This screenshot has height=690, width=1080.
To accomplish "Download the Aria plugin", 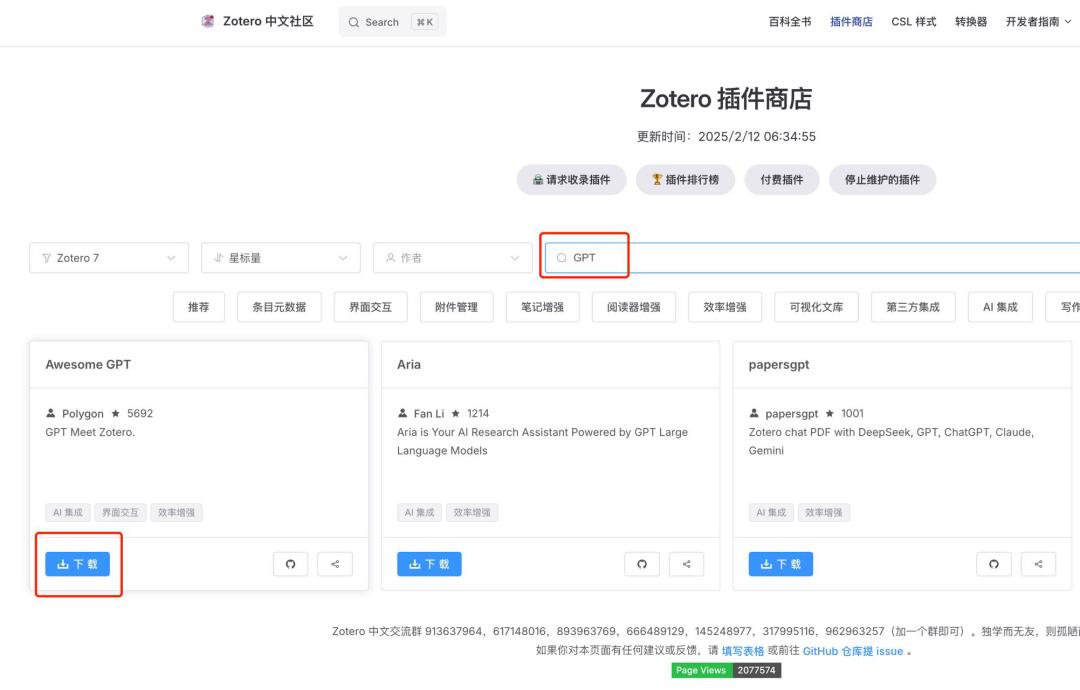I will 429,564.
